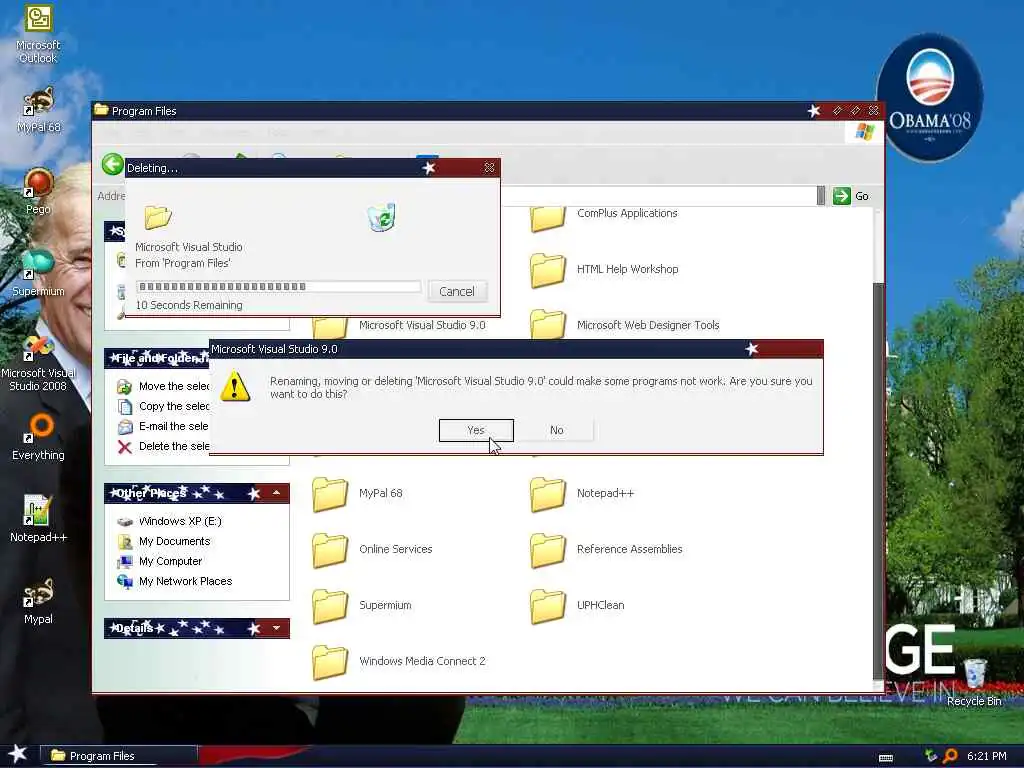Open Windows XP (E:) in Other Places
Viewport: 1024px width, 768px height.
169,521
